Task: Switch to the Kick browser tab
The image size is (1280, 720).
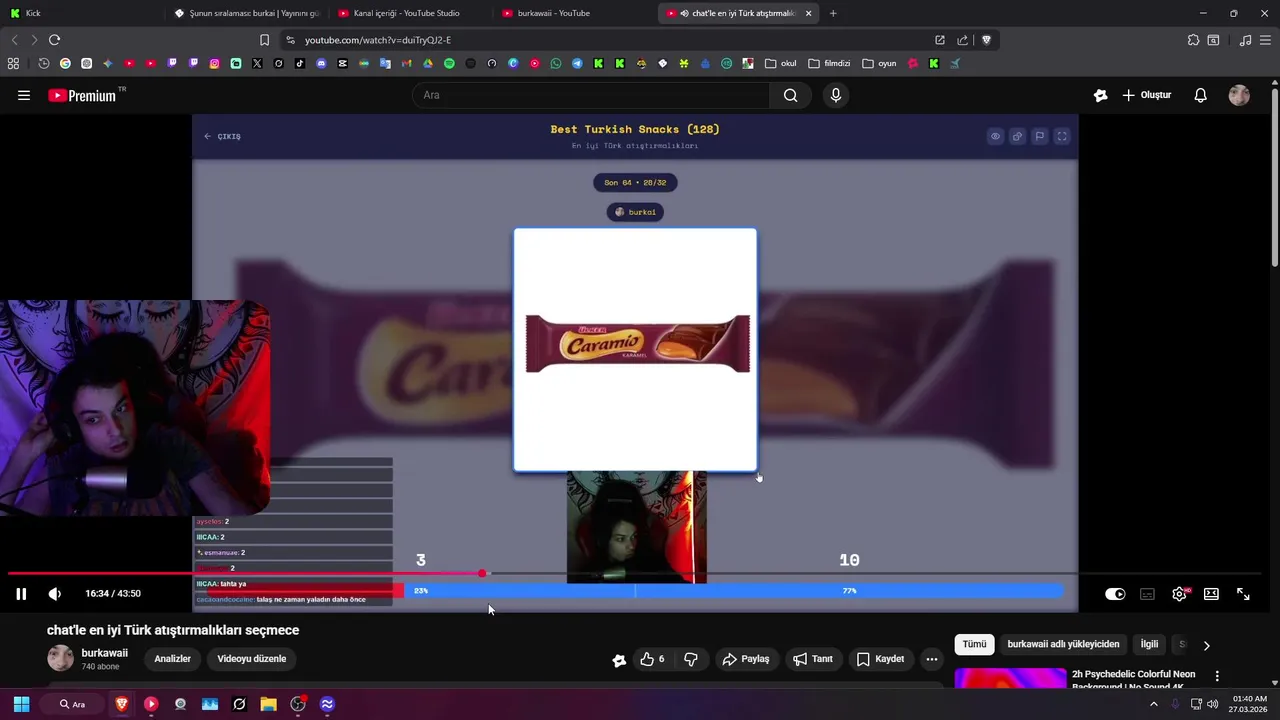Action: point(80,13)
